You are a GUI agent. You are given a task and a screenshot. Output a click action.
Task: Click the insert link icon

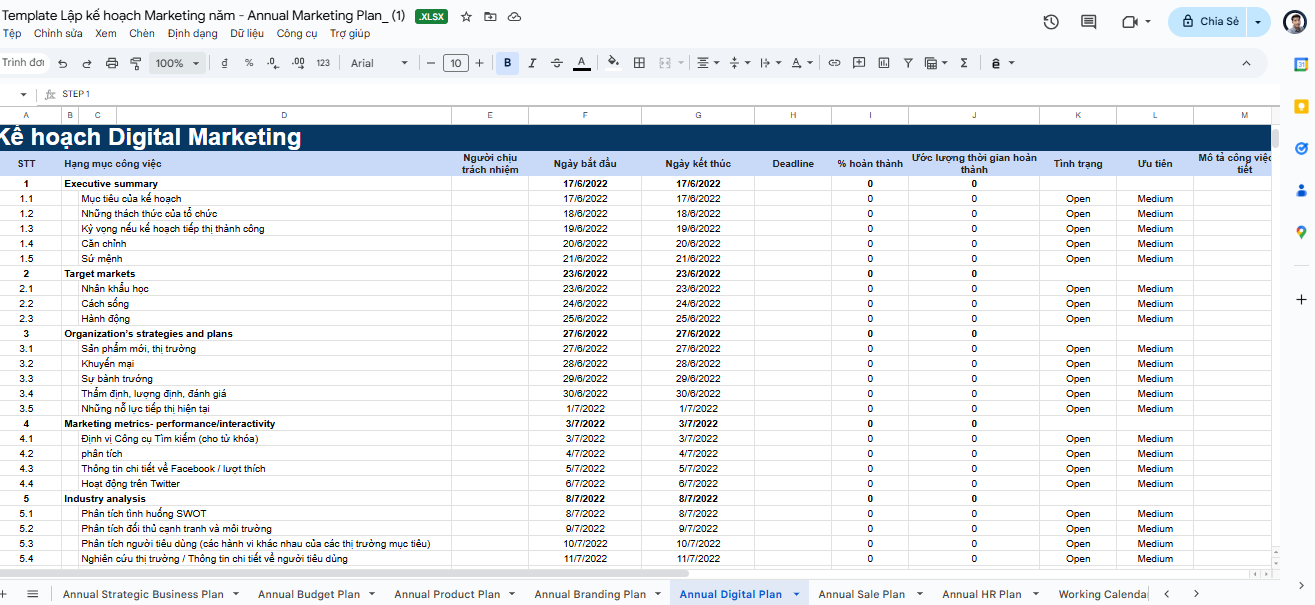(x=834, y=63)
